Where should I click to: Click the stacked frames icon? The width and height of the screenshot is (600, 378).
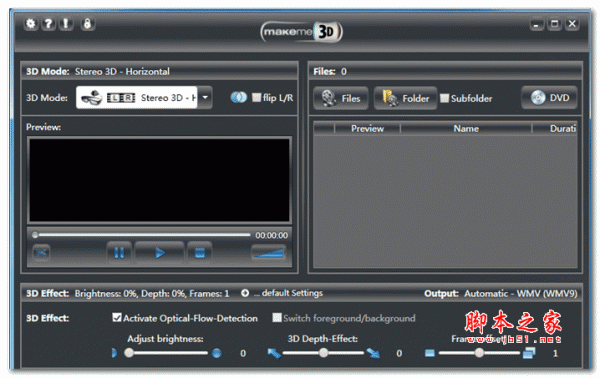529,353
